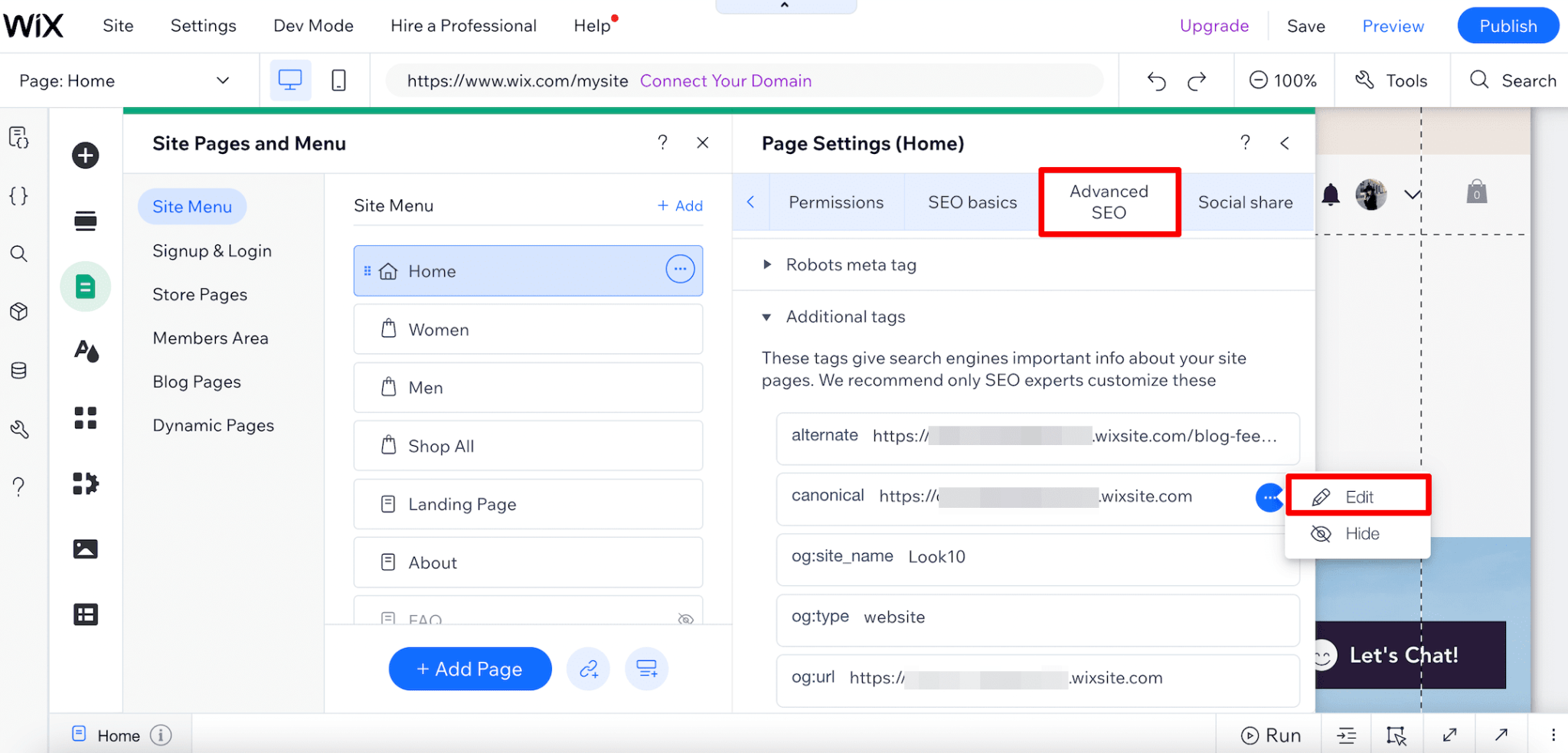
Task: Switch back to desktop view toggle
Action: [290, 80]
